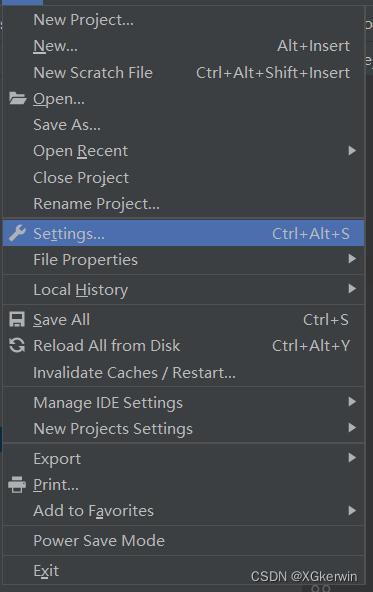Screen dimensions: 373x592
Task: Expand the Export submenu arrow
Action: 352,458
